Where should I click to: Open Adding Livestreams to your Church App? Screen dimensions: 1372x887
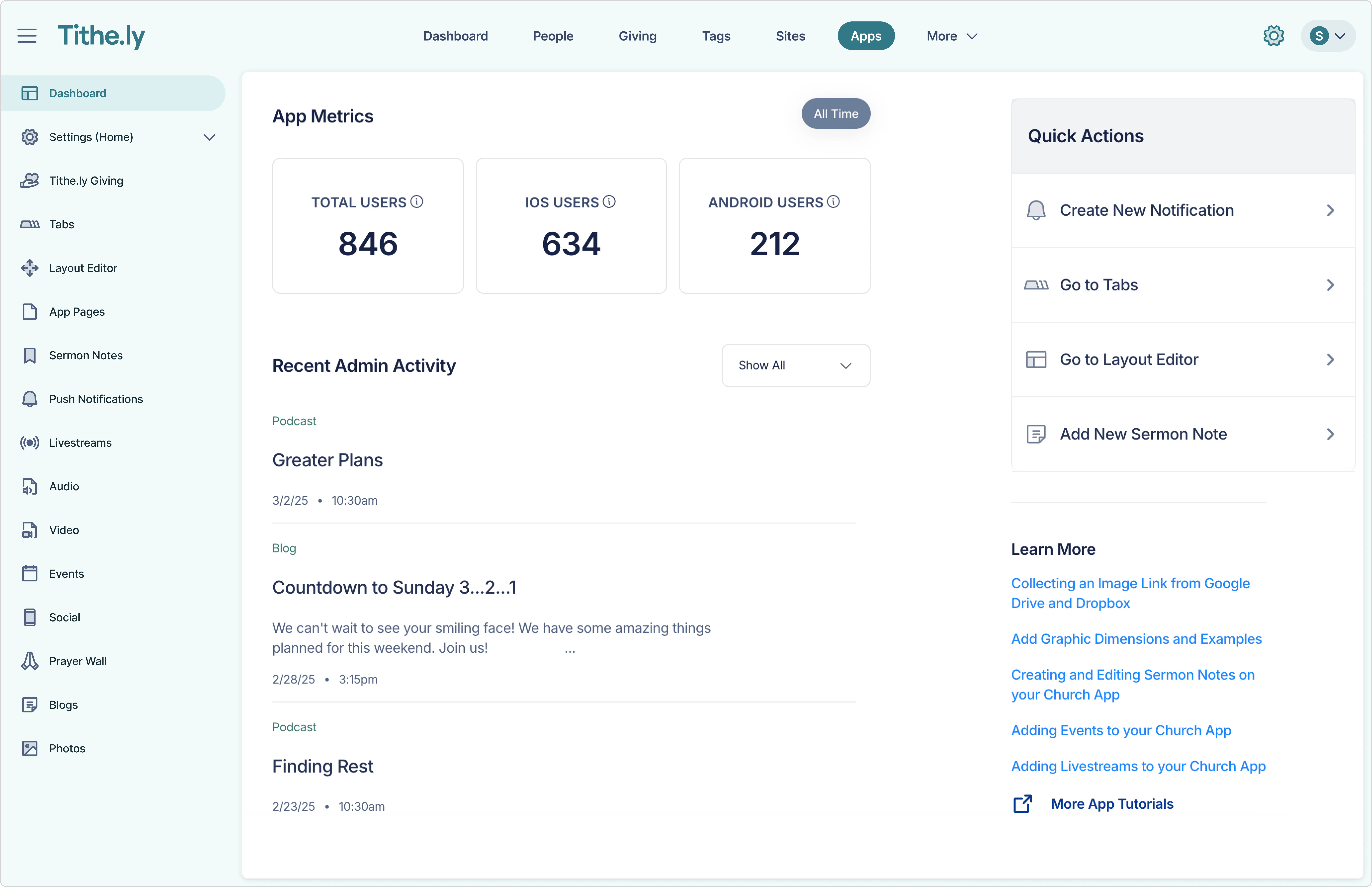[1138, 767]
